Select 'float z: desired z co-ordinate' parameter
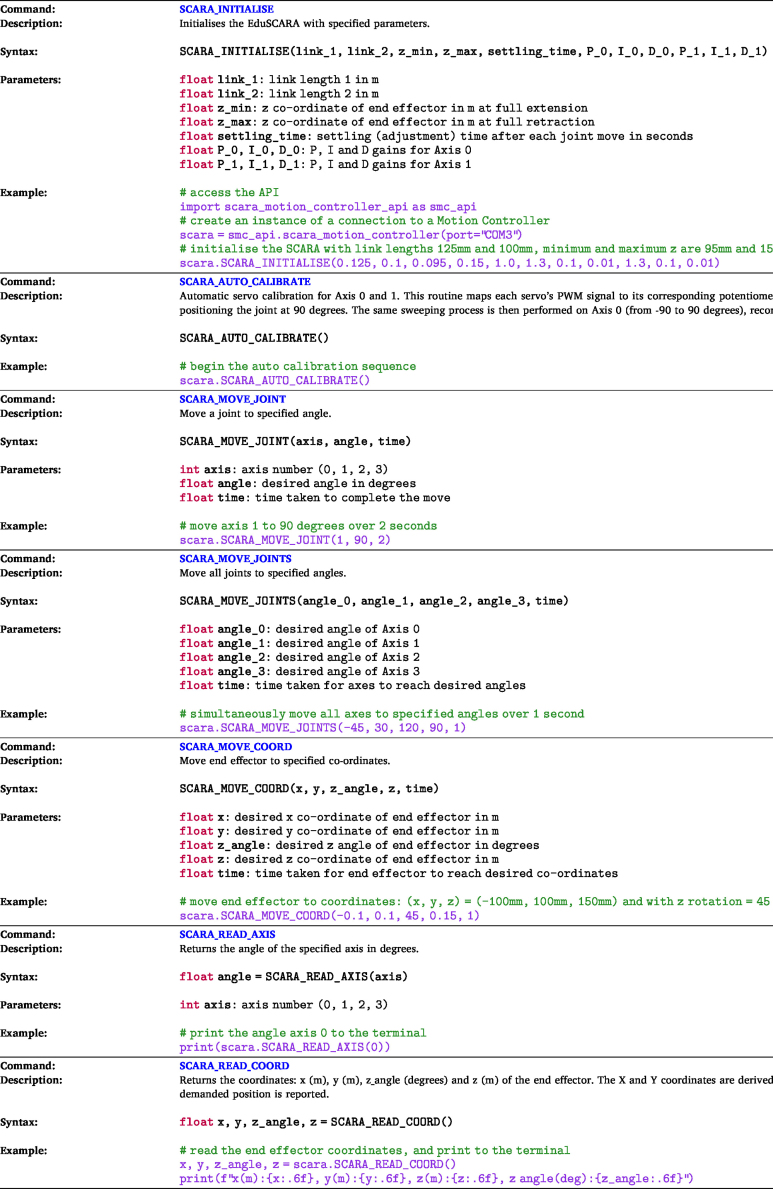 [339, 859]
